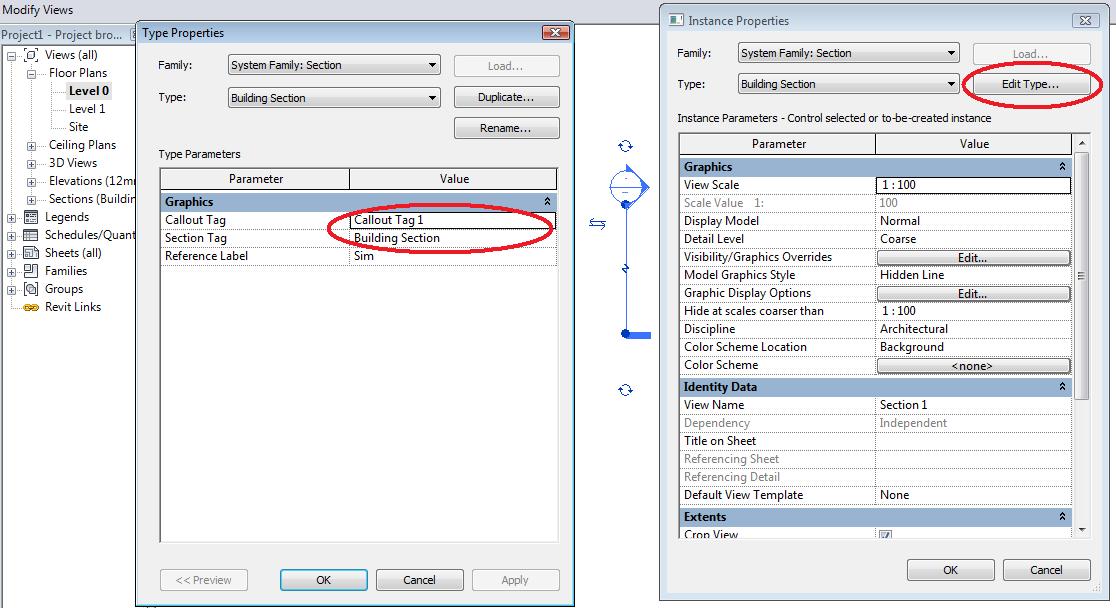The image size is (1116, 608).
Task: Open Family dropdown in Type Properties
Action: (432, 65)
